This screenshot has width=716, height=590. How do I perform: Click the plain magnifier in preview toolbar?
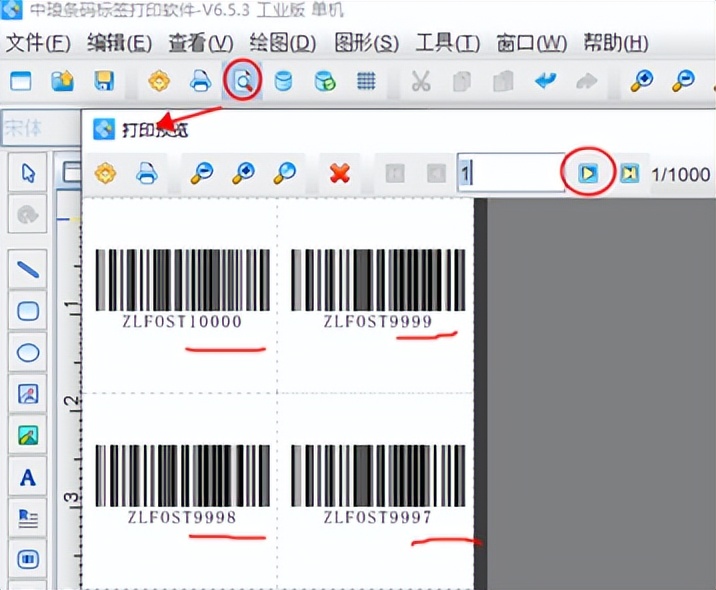[284, 174]
